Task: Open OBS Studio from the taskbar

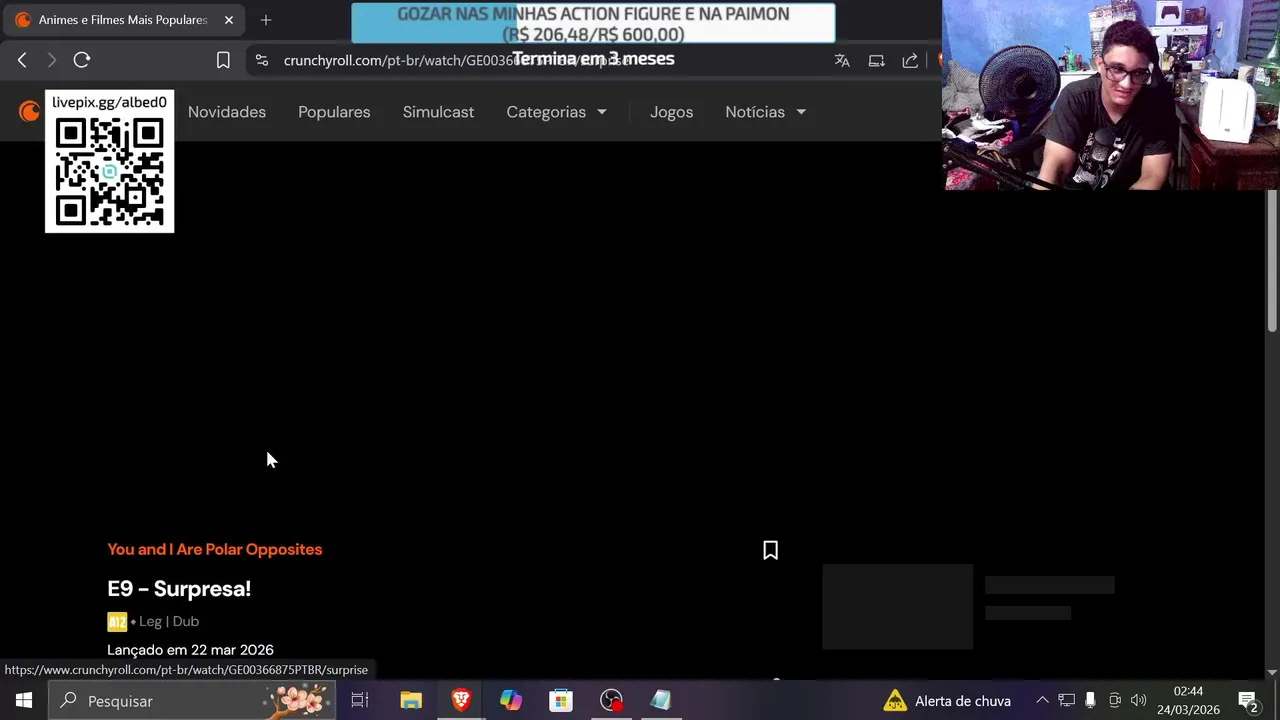Action: tap(611, 701)
